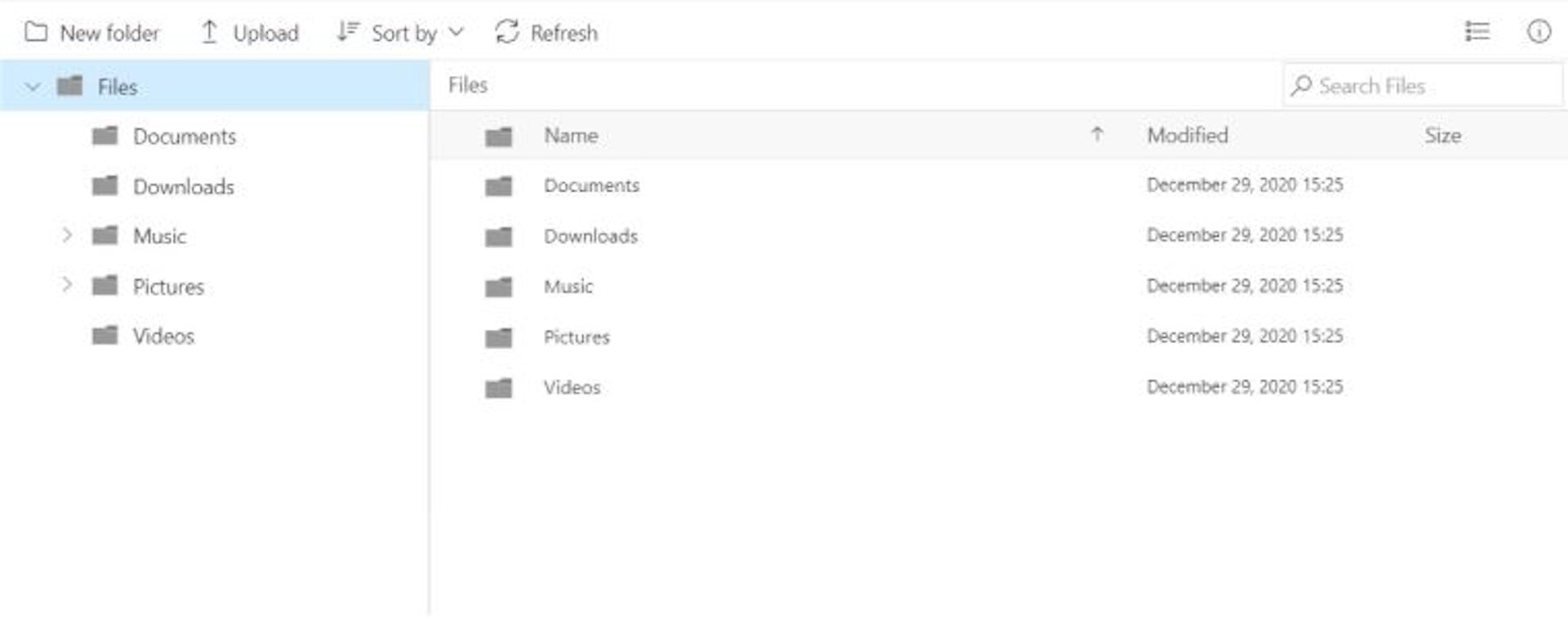1568x619 pixels.
Task: Sort by the Name column header
Action: coord(571,136)
